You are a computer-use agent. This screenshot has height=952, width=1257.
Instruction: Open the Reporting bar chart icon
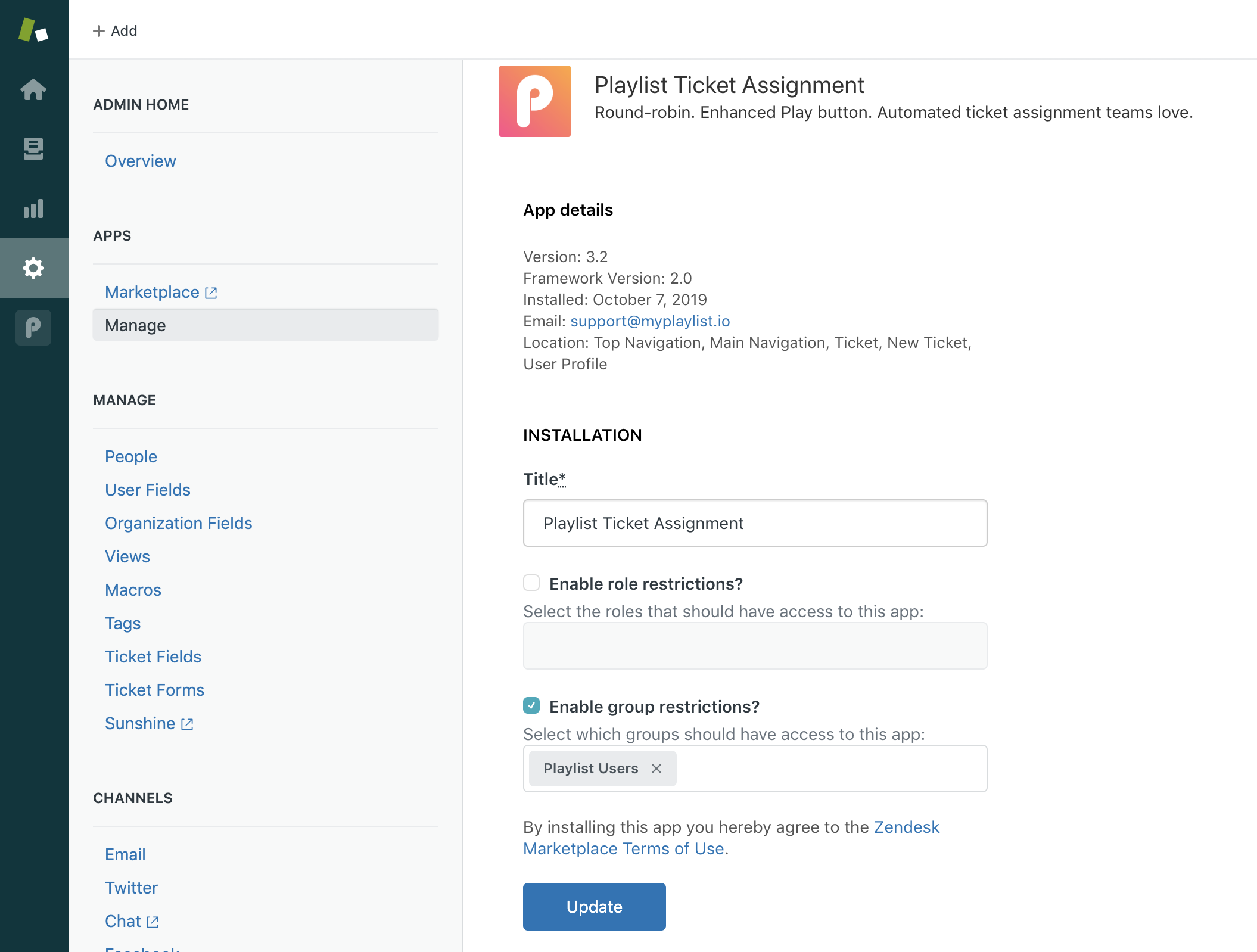click(33, 209)
